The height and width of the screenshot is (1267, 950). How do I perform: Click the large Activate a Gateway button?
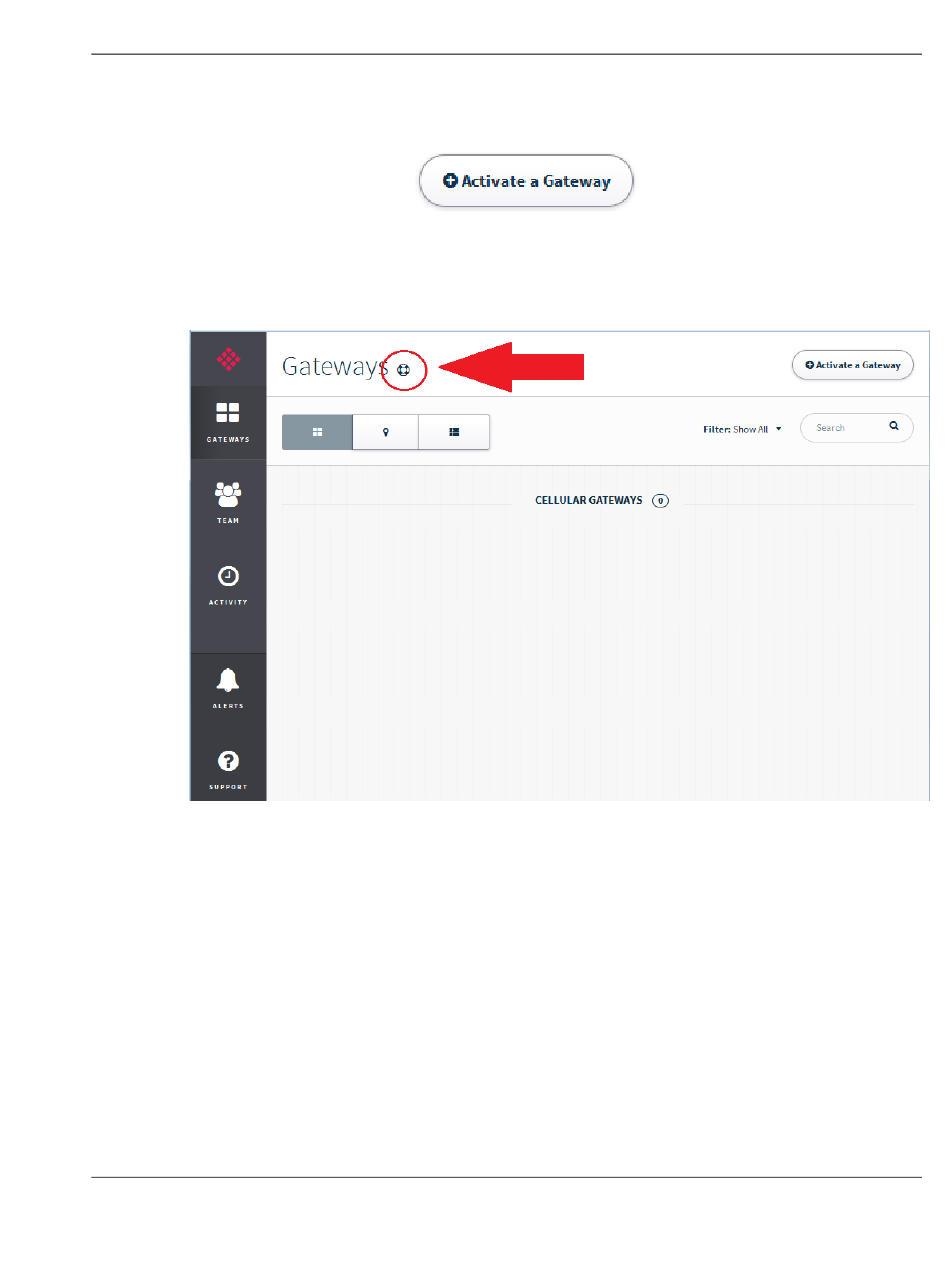point(526,181)
